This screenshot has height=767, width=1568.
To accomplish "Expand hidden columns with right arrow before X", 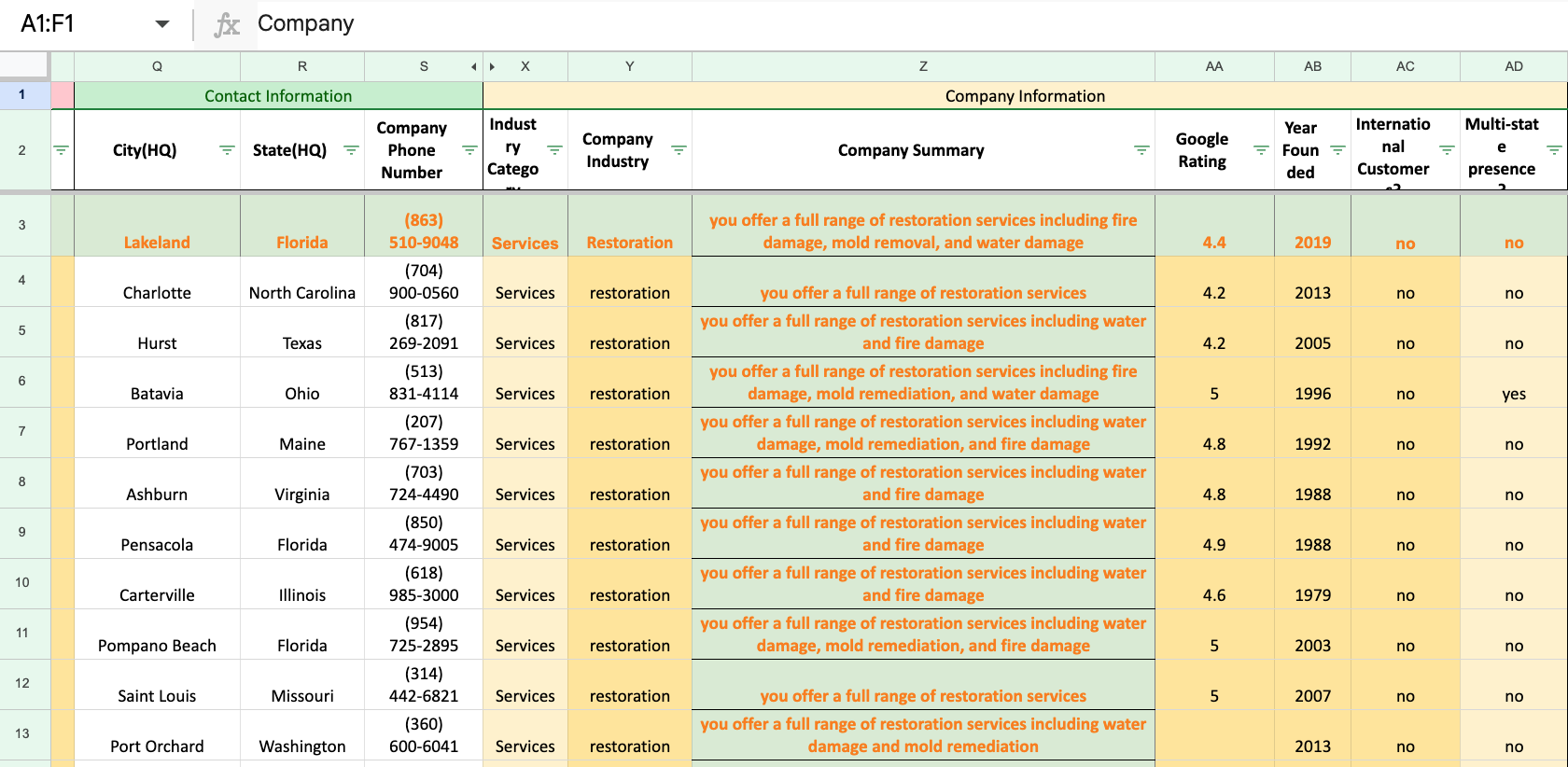I will (492, 66).
